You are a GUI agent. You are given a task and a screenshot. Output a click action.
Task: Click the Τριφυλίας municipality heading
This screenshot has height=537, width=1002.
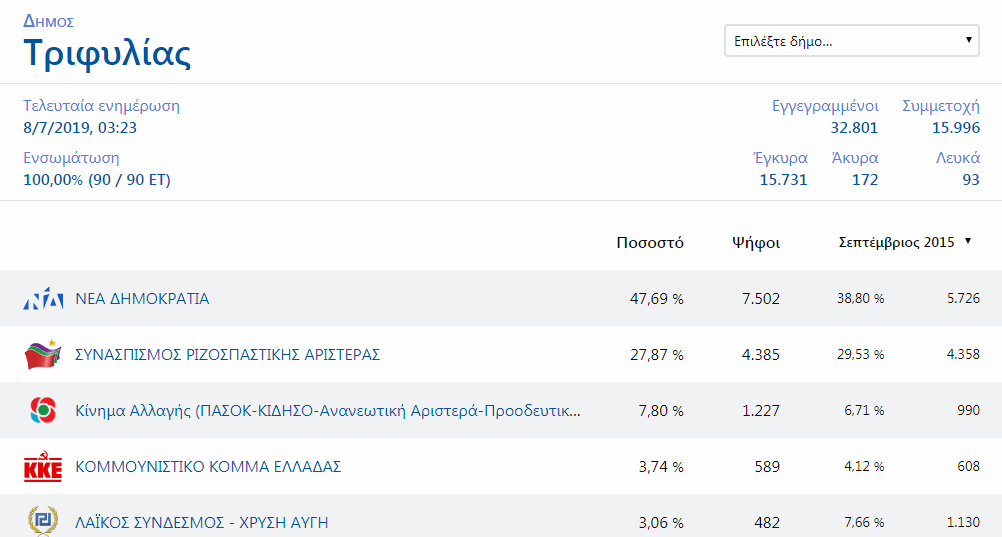tap(107, 53)
